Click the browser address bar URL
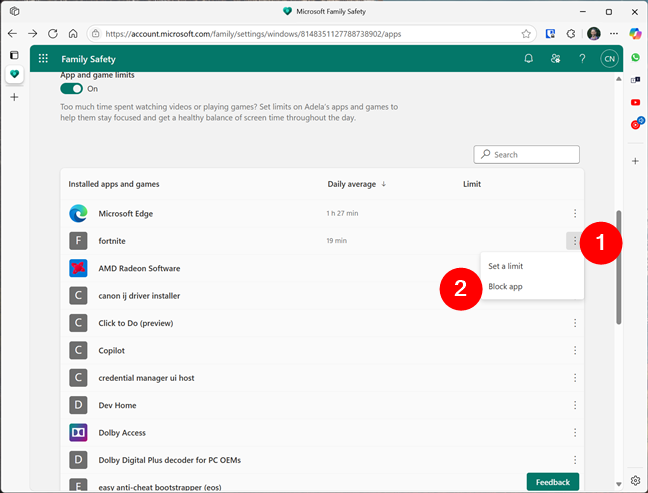The width and height of the screenshot is (648, 493). click(253, 34)
